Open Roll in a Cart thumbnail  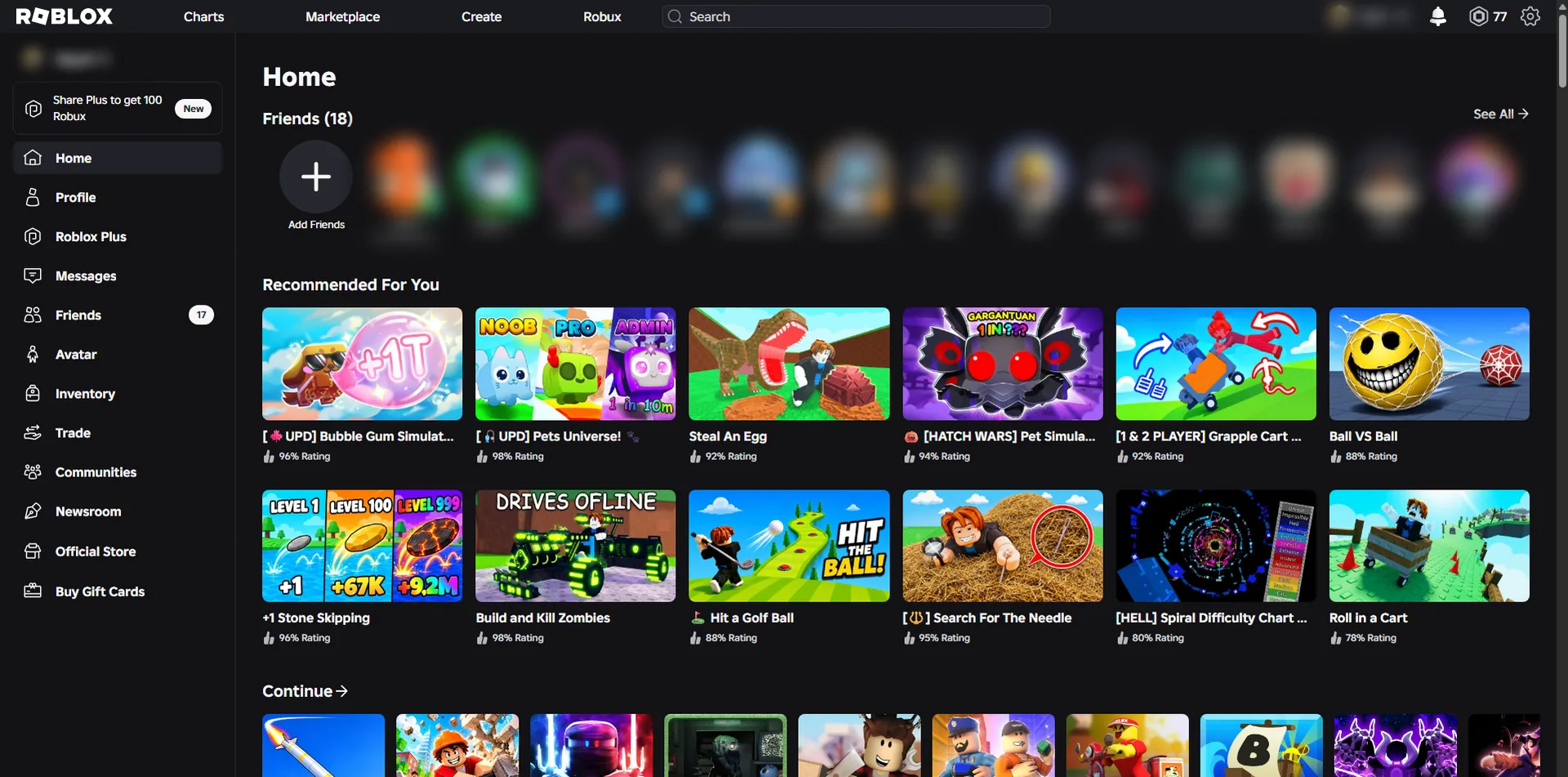(x=1429, y=546)
